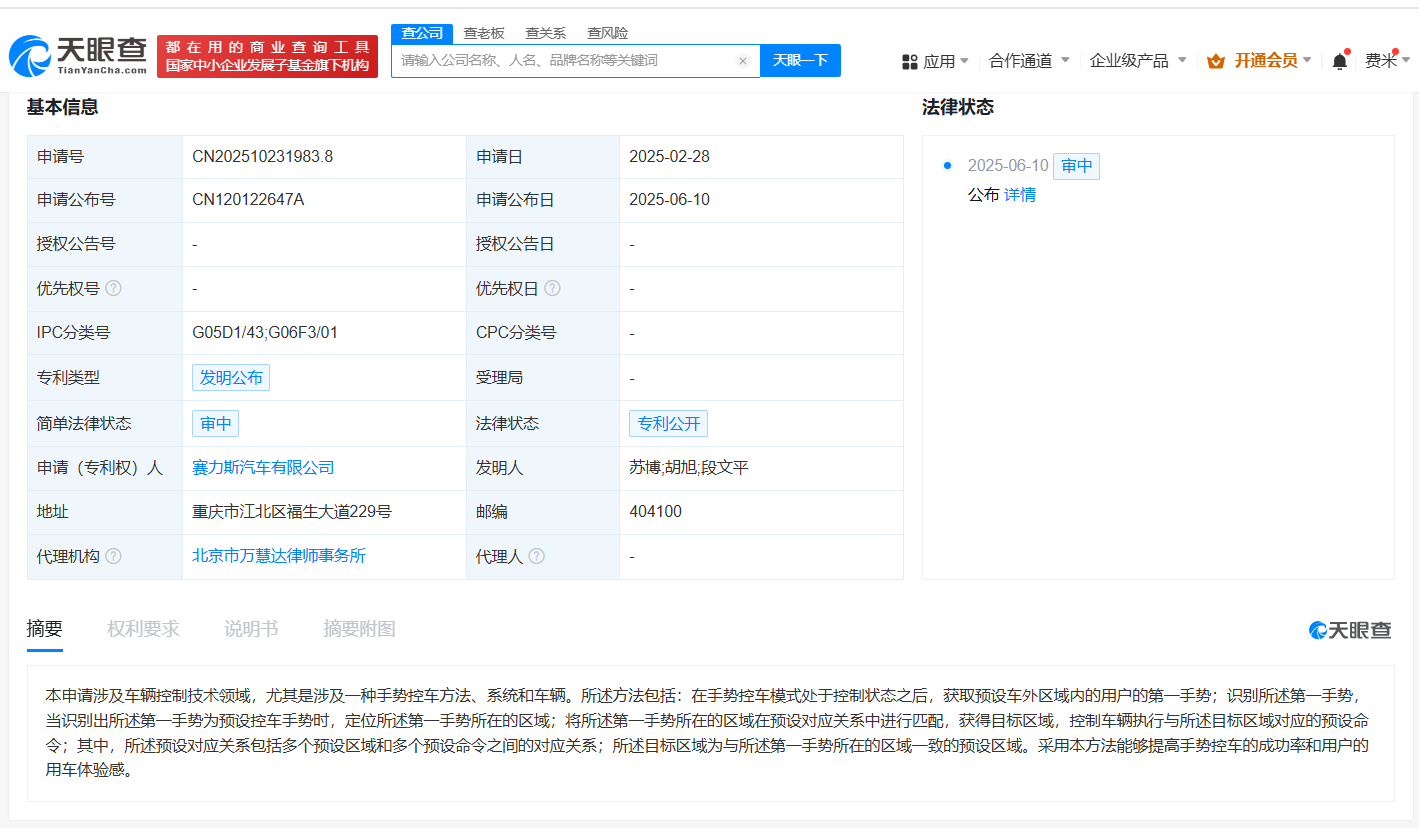Expand the 合作通道 dropdown
1419x828 pixels.
click(x=1029, y=61)
